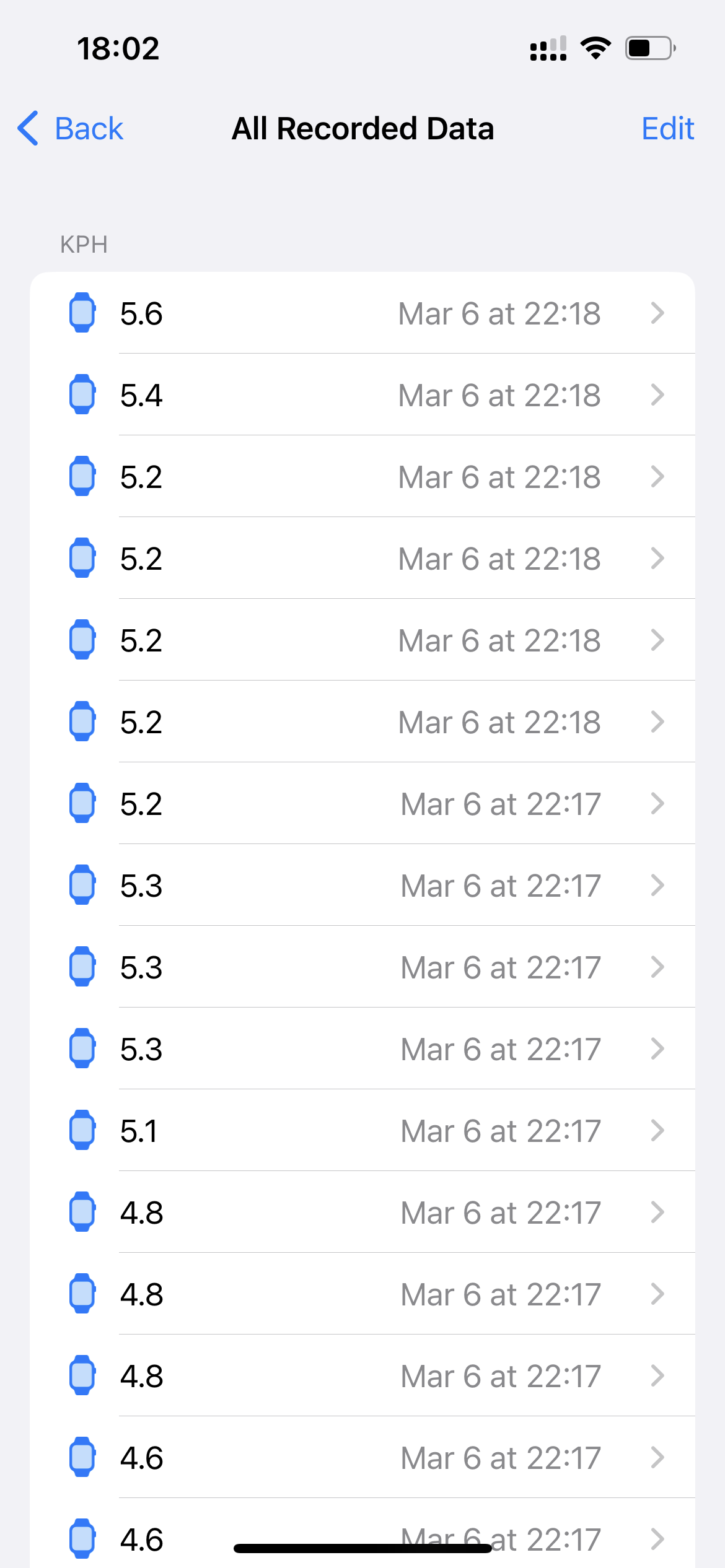725x1568 pixels.
Task: Open the 5.6 entry timestamp Mar 6 22:18
Action: (x=499, y=313)
